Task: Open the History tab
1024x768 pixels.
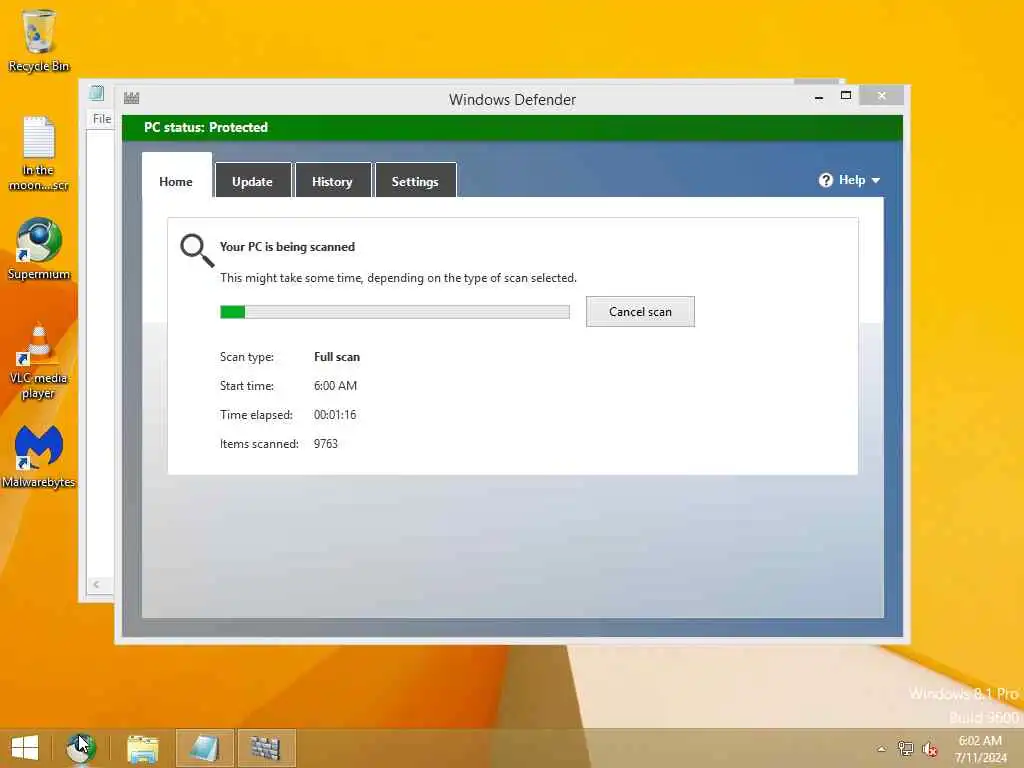Action: (x=332, y=181)
